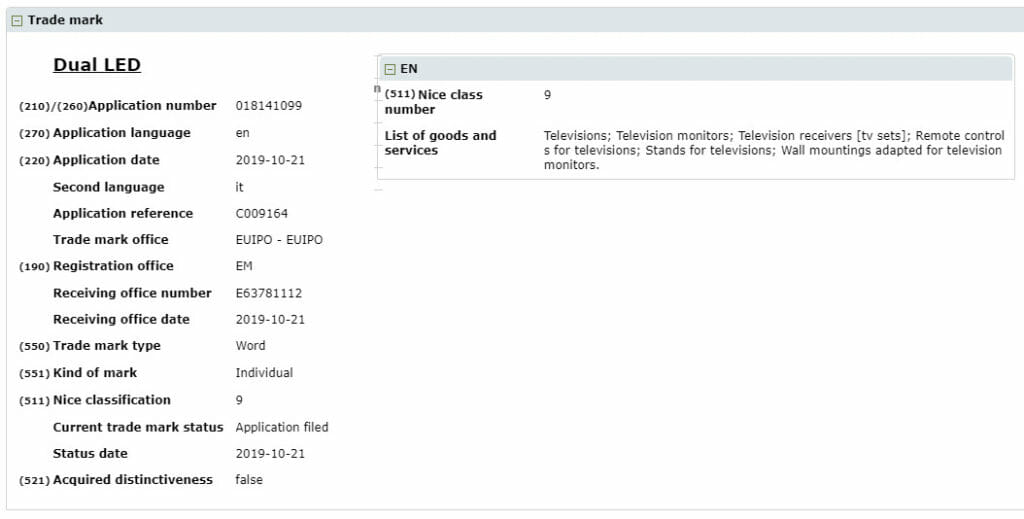
Task: Click the Registration office label
Action: 113,266
